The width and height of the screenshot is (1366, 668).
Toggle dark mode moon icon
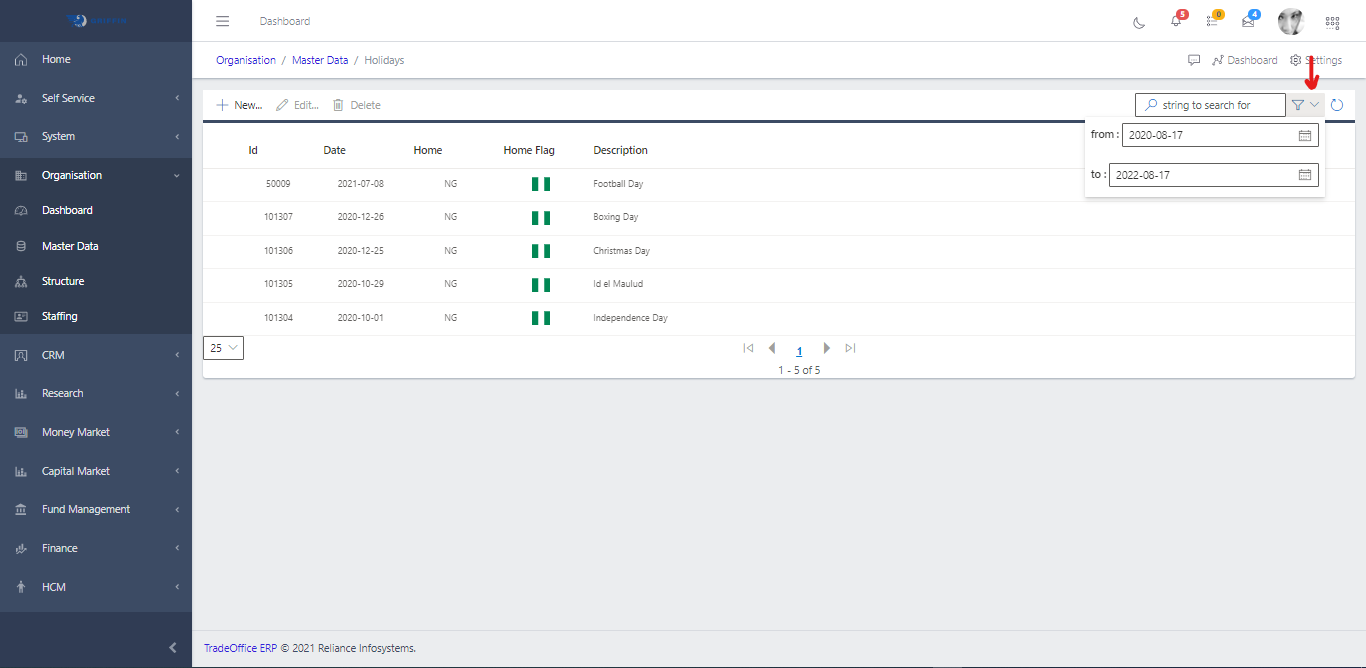pyautogui.click(x=1139, y=22)
